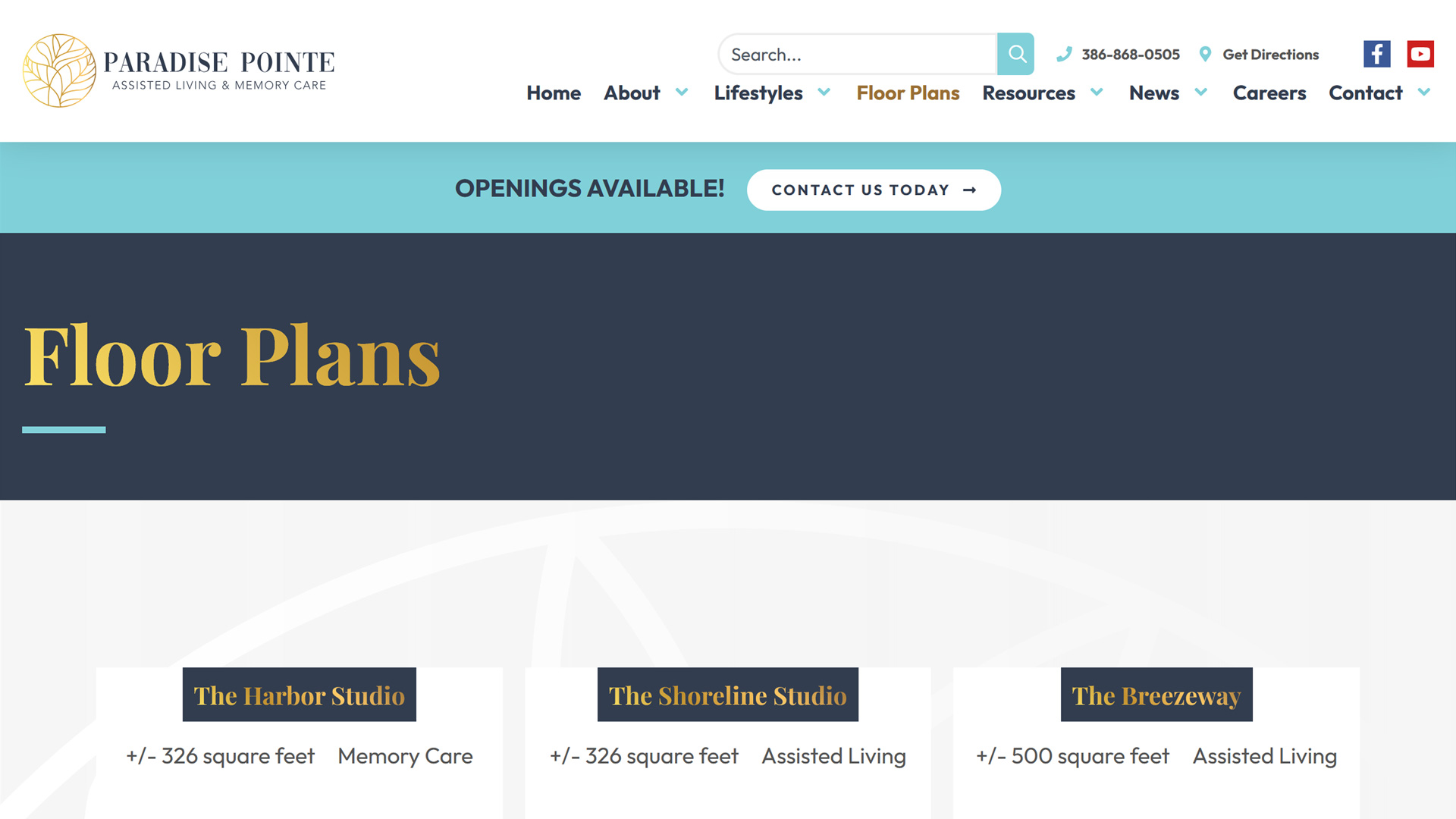The height and width of the screenshot is (819, 1456).
Task: Open The Shoreline Studio floor plan
Action: click(727, 695)
